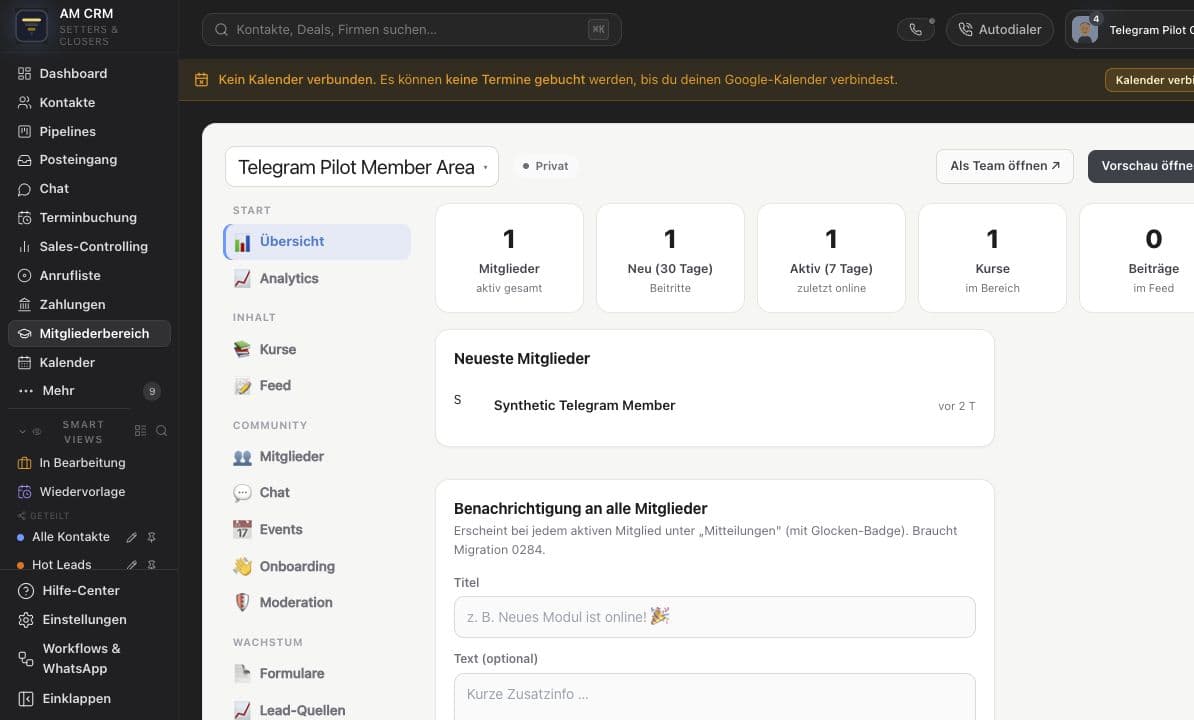This screenshot has width=1194, height=720.
Task: Open Einstellungen gear icon
Action: pyautogui.click(x=26, y=620)
